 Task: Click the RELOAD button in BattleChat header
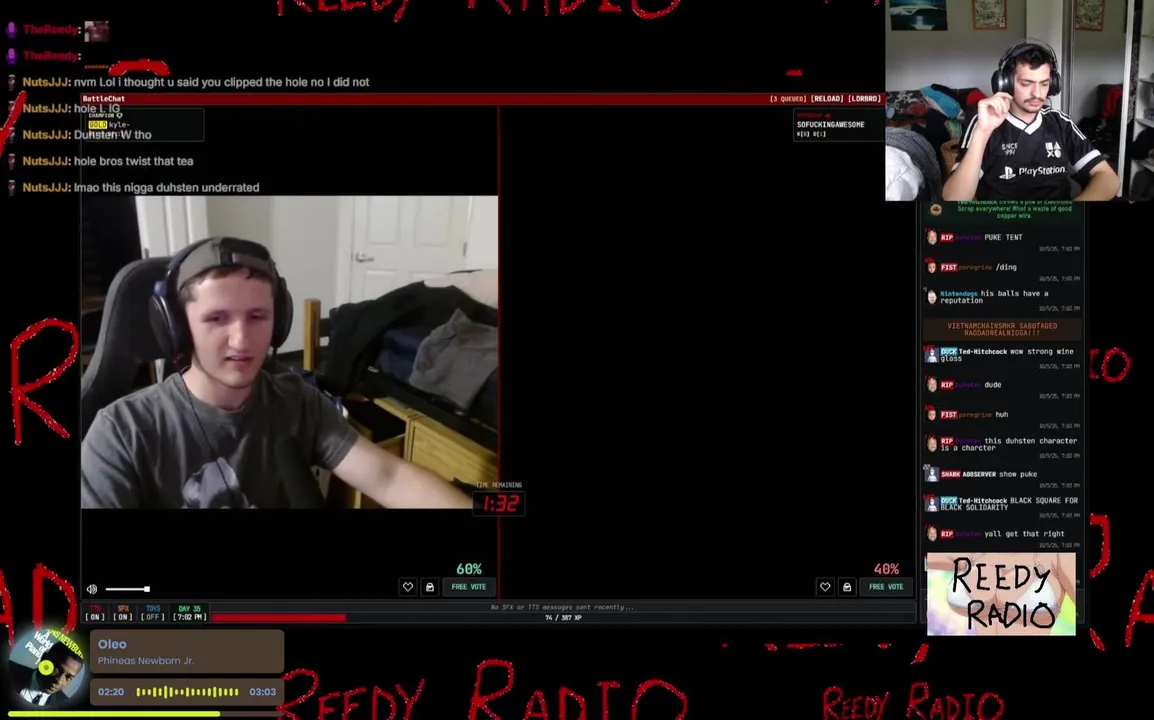coord(826,99)
